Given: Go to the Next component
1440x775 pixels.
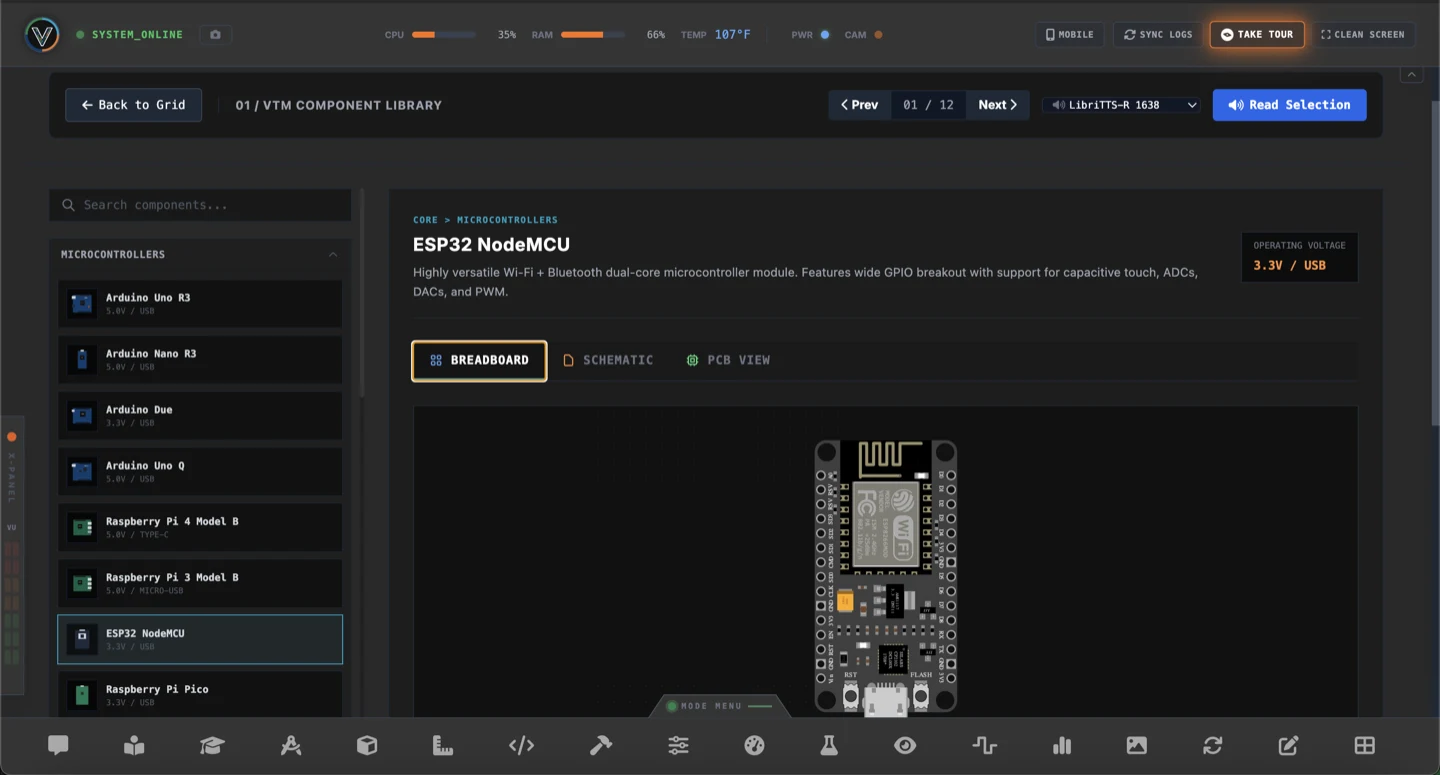Looking at the screenshot, I should click(x=998, y=105).
